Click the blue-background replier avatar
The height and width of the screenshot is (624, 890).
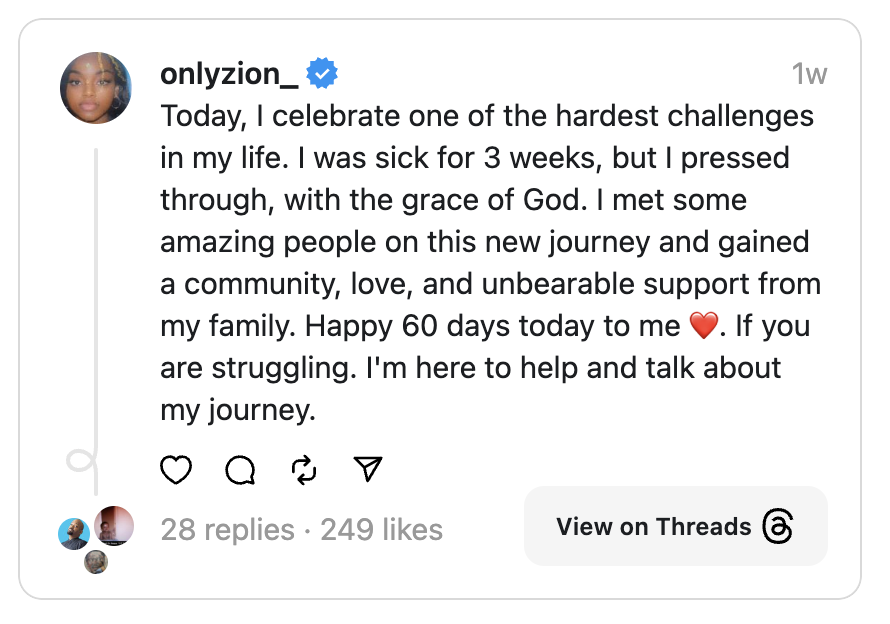click(73, 534)
